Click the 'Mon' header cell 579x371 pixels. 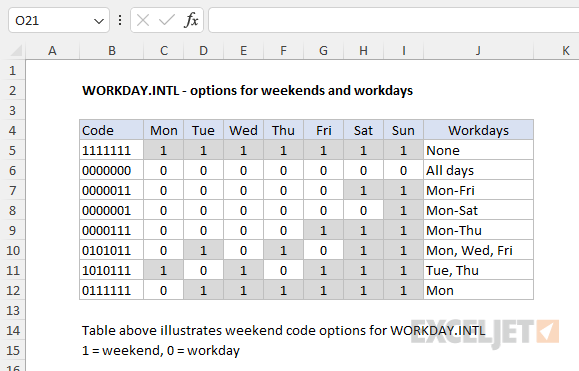click(x=164, y=130)
